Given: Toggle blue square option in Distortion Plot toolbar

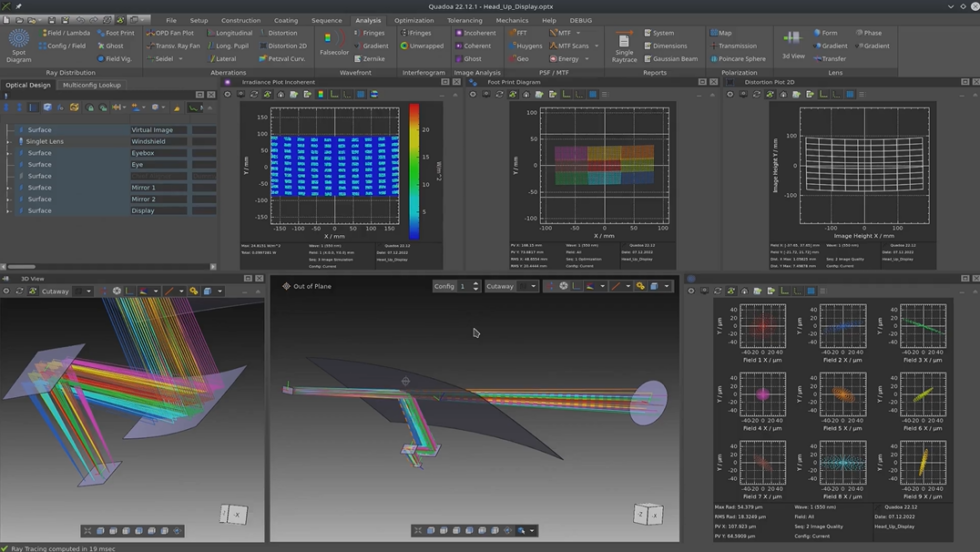Looking at the screenshot, I should (x=850, y=94).
